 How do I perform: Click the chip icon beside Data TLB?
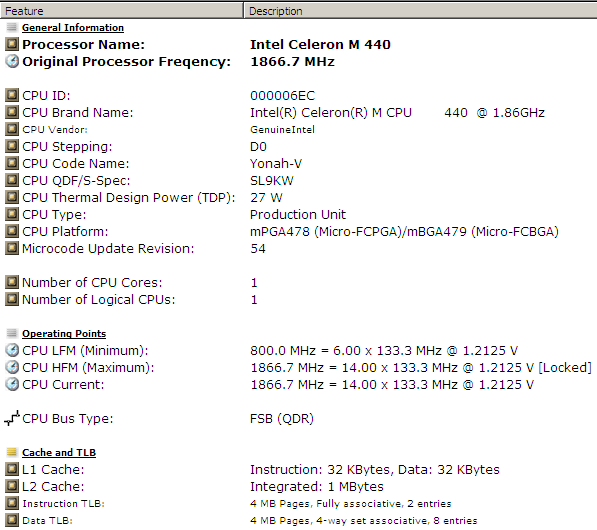coord(12,520)
